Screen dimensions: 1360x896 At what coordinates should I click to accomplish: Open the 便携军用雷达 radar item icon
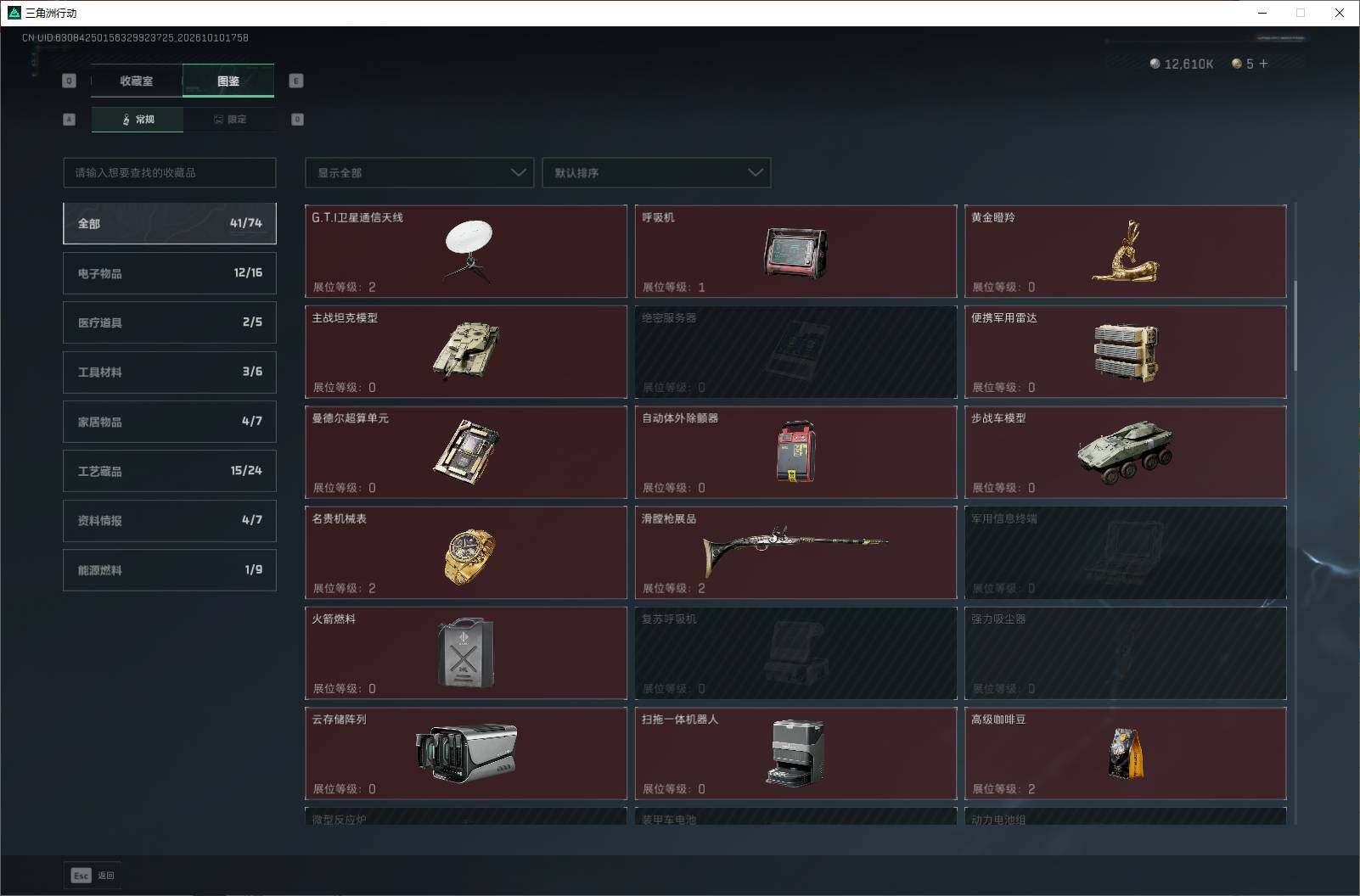point(1126,352)
